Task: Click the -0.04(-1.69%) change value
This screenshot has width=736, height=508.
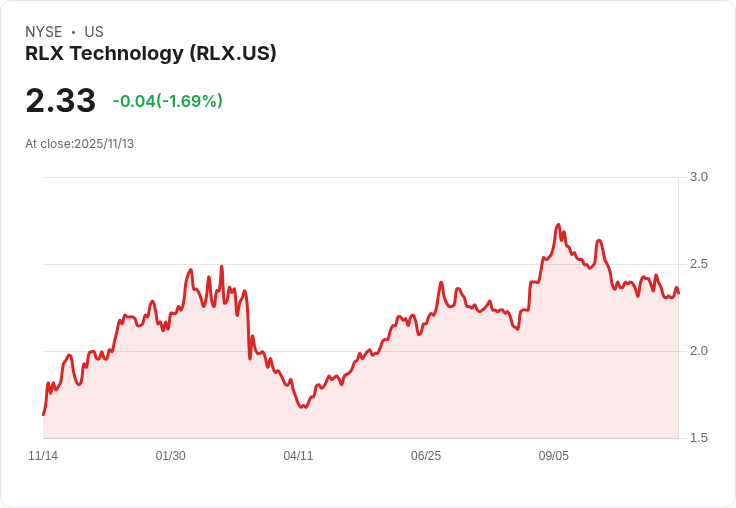Action: pos(168,101)
